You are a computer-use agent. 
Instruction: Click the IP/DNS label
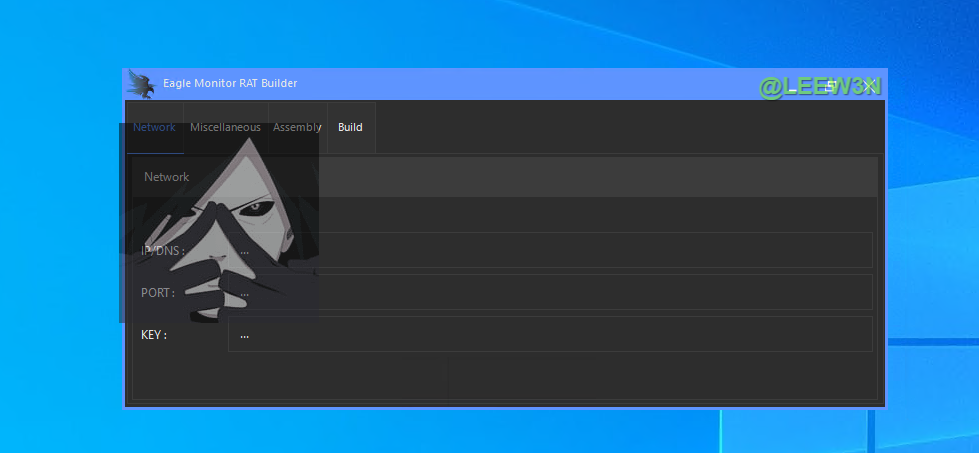pyautogui.click(x=162, y=251)
